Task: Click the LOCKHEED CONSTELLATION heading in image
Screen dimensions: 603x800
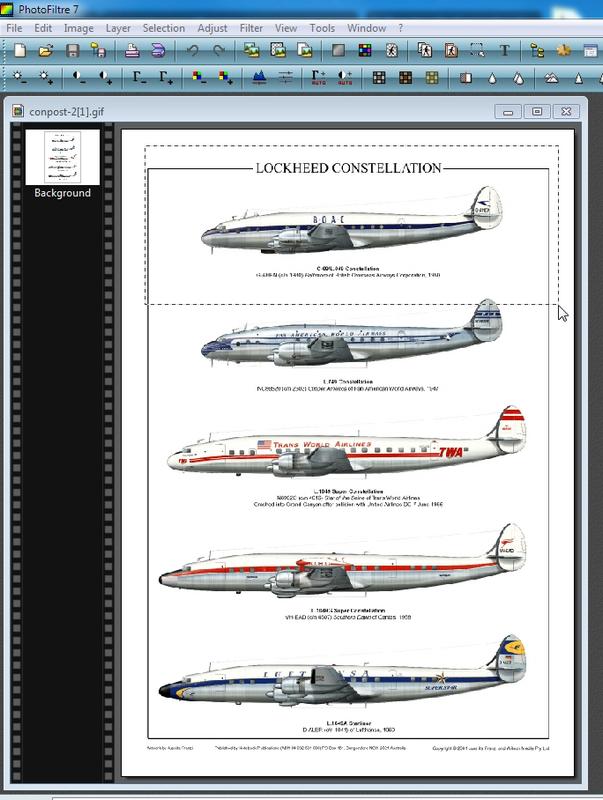Action: click(348, 168)
